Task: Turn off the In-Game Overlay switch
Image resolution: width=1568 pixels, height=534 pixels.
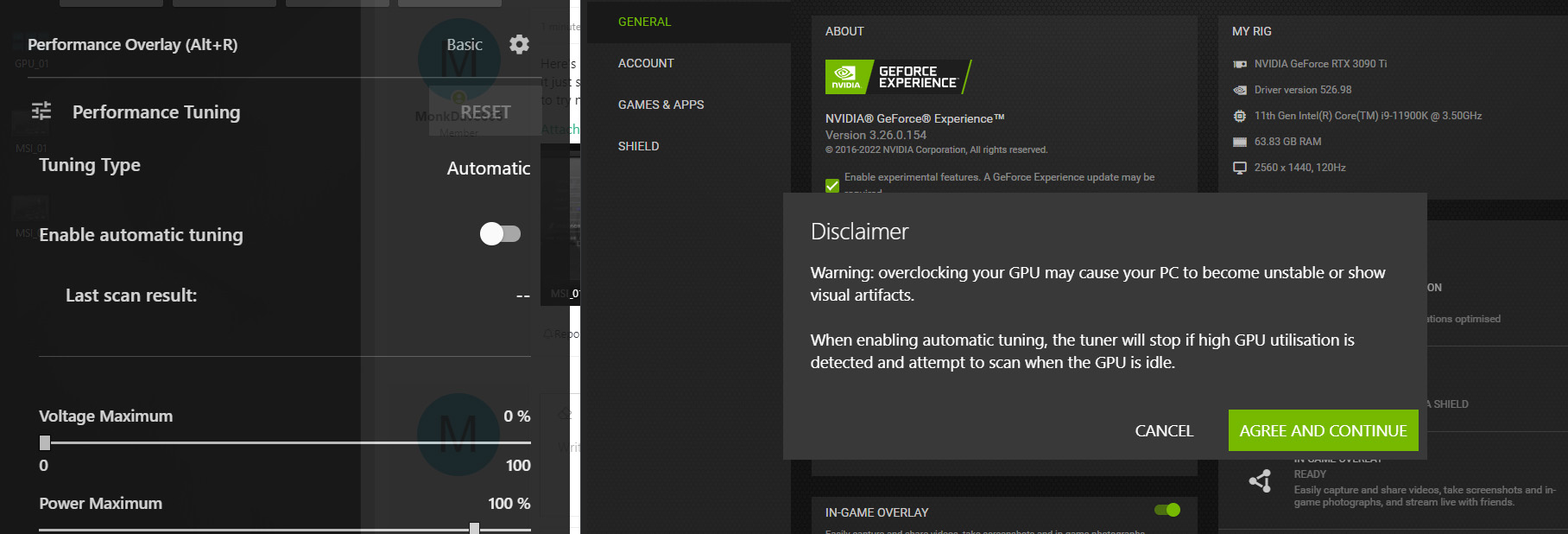Action: [1167, 510]
